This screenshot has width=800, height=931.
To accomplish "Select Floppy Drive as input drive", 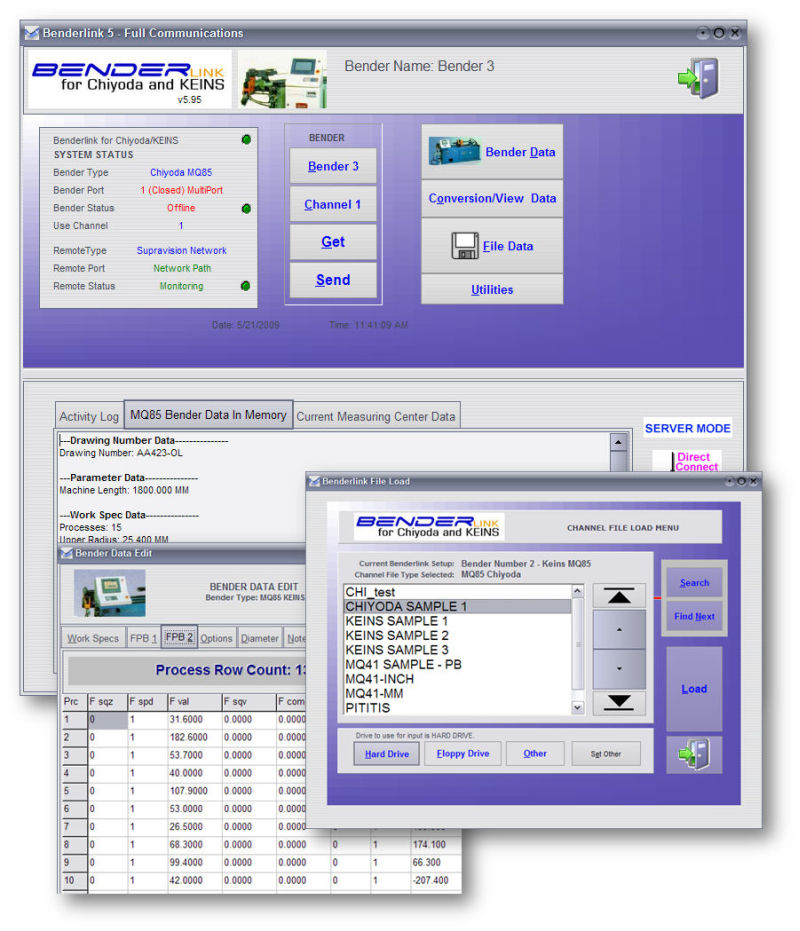I will pos(462,753).
